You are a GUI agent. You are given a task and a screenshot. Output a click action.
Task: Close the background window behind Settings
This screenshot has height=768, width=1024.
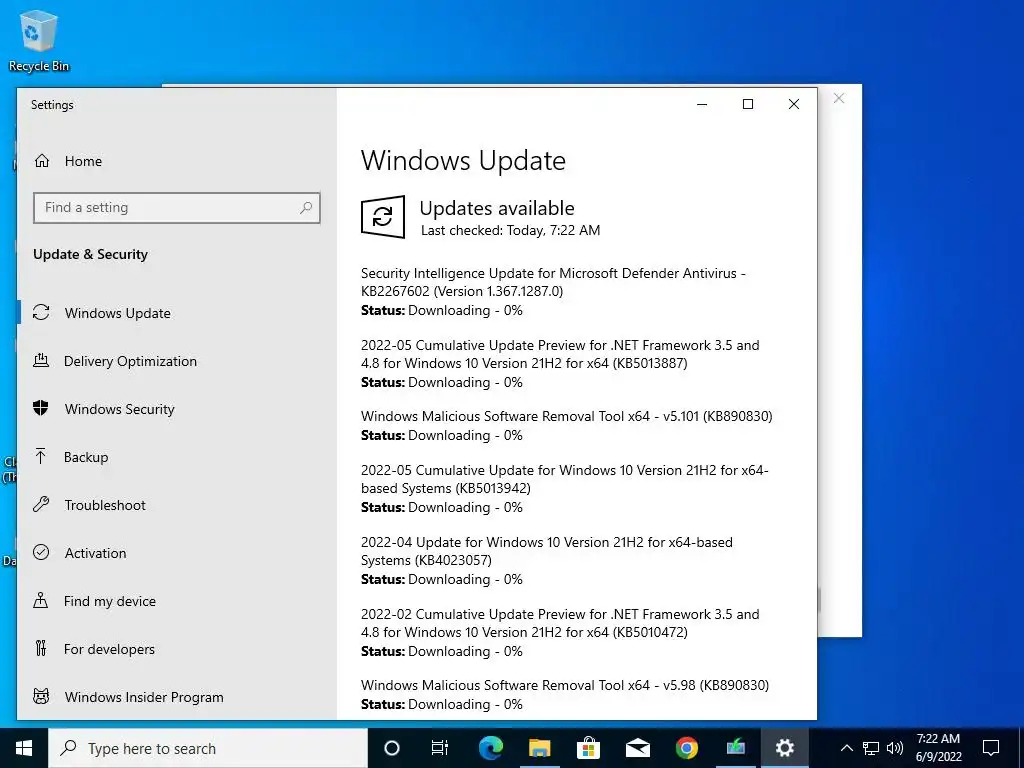coord(839,99)
